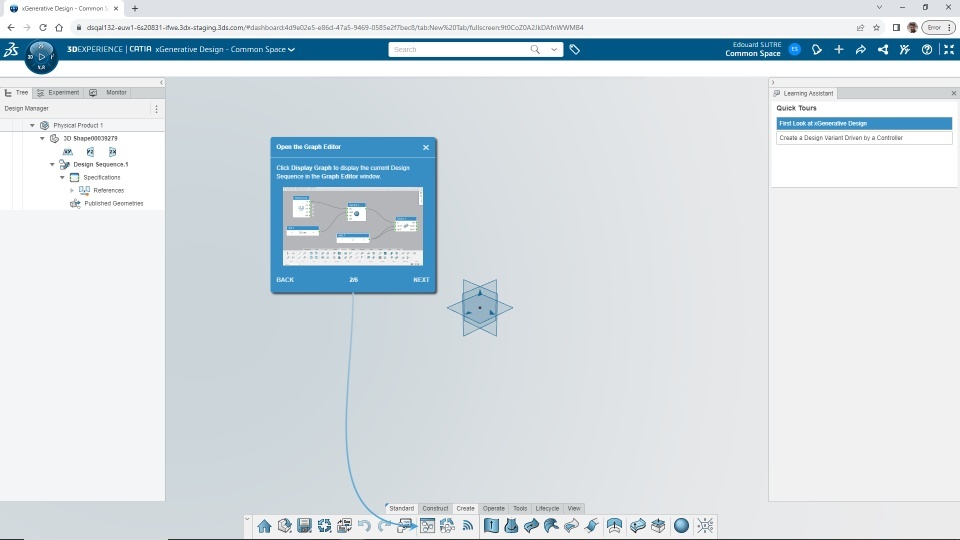Image resolution: width=960 pixels, height=540 pixels.
Task: Toggle fullscreen icon in top bar
Action: (x=949, y=50)
